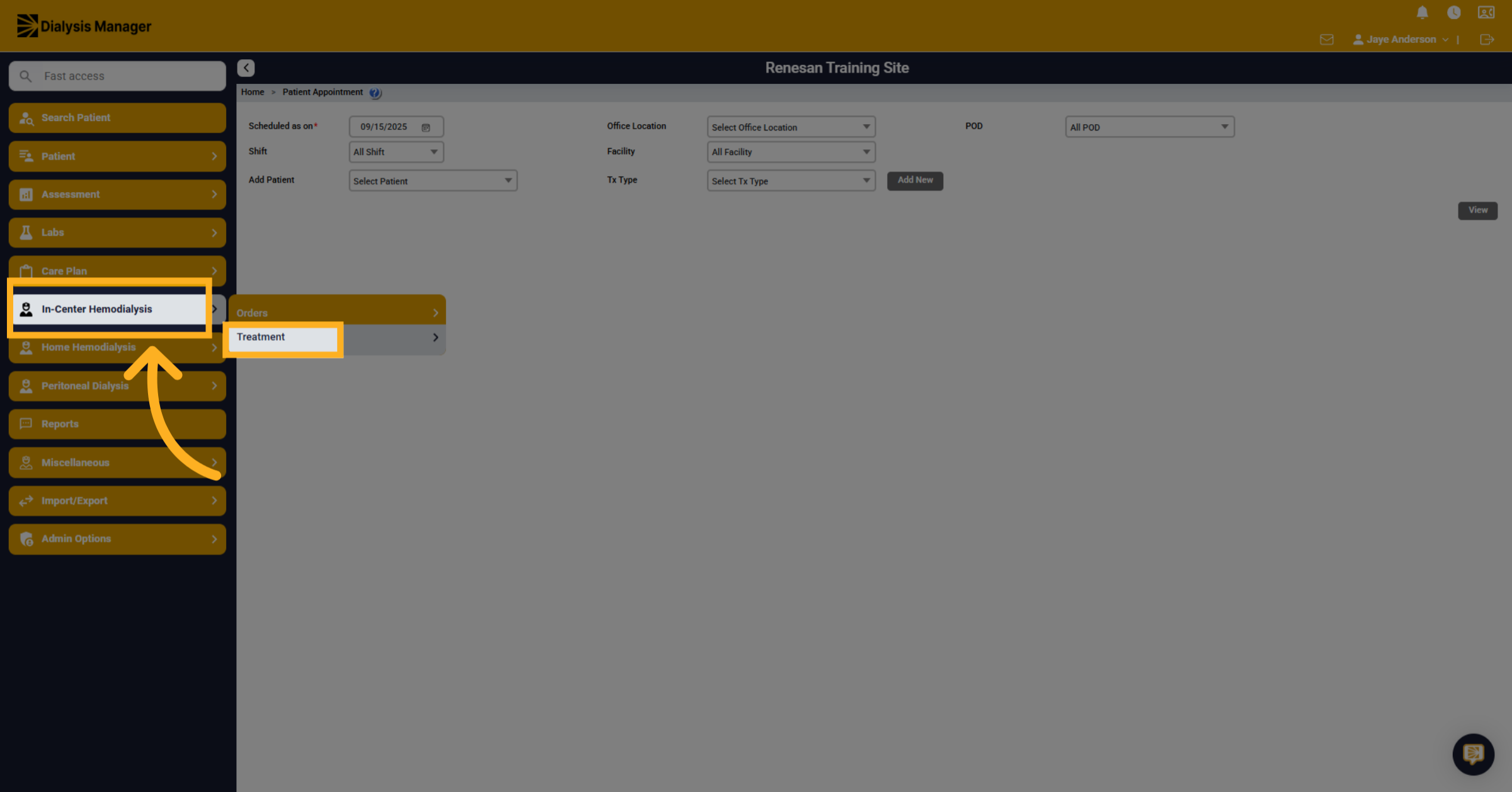
Task: Open the Select Patient dropdown
Action: [433, 181]
